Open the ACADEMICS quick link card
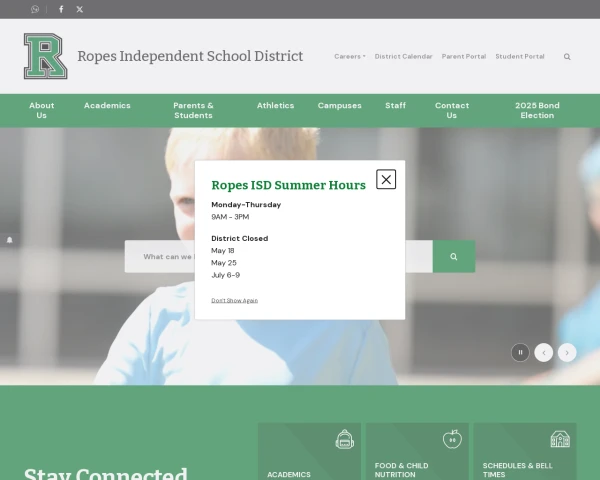Image resolution: width=600 pixels, height=480 pixels. (309, 451)
